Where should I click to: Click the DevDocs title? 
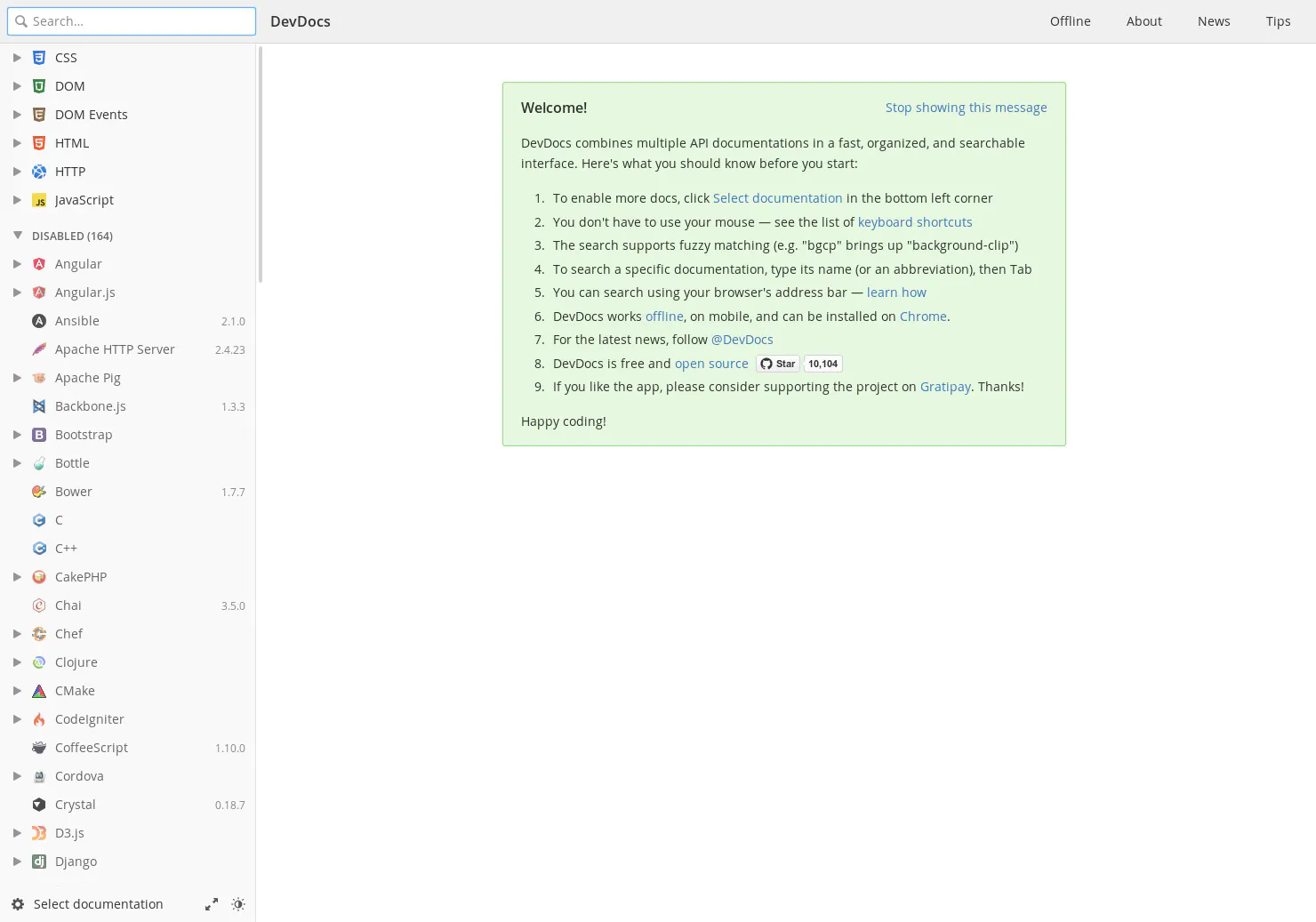click(x=301, y=21)
